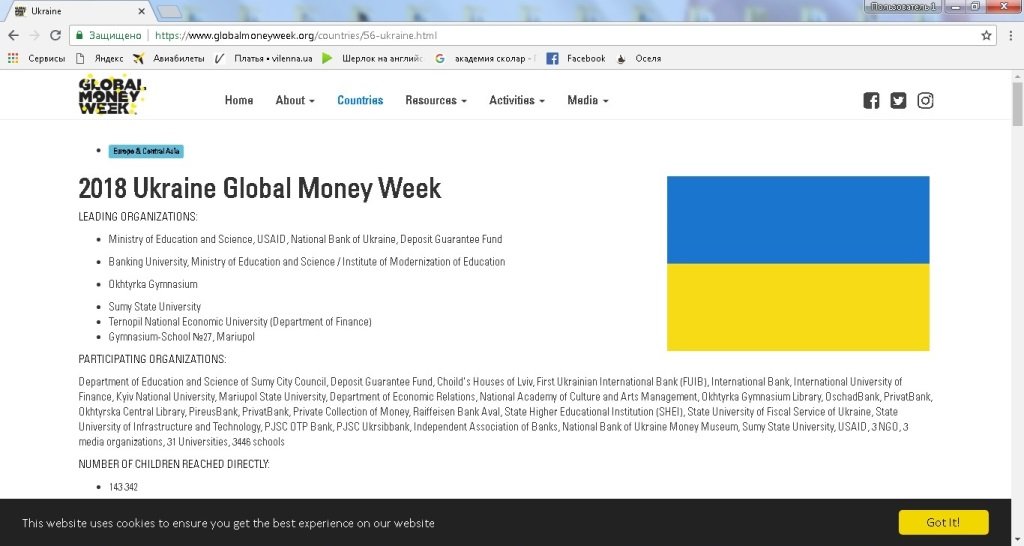Open the site's Twitter page icon
Screen dimensions: 1024x546
898,101
